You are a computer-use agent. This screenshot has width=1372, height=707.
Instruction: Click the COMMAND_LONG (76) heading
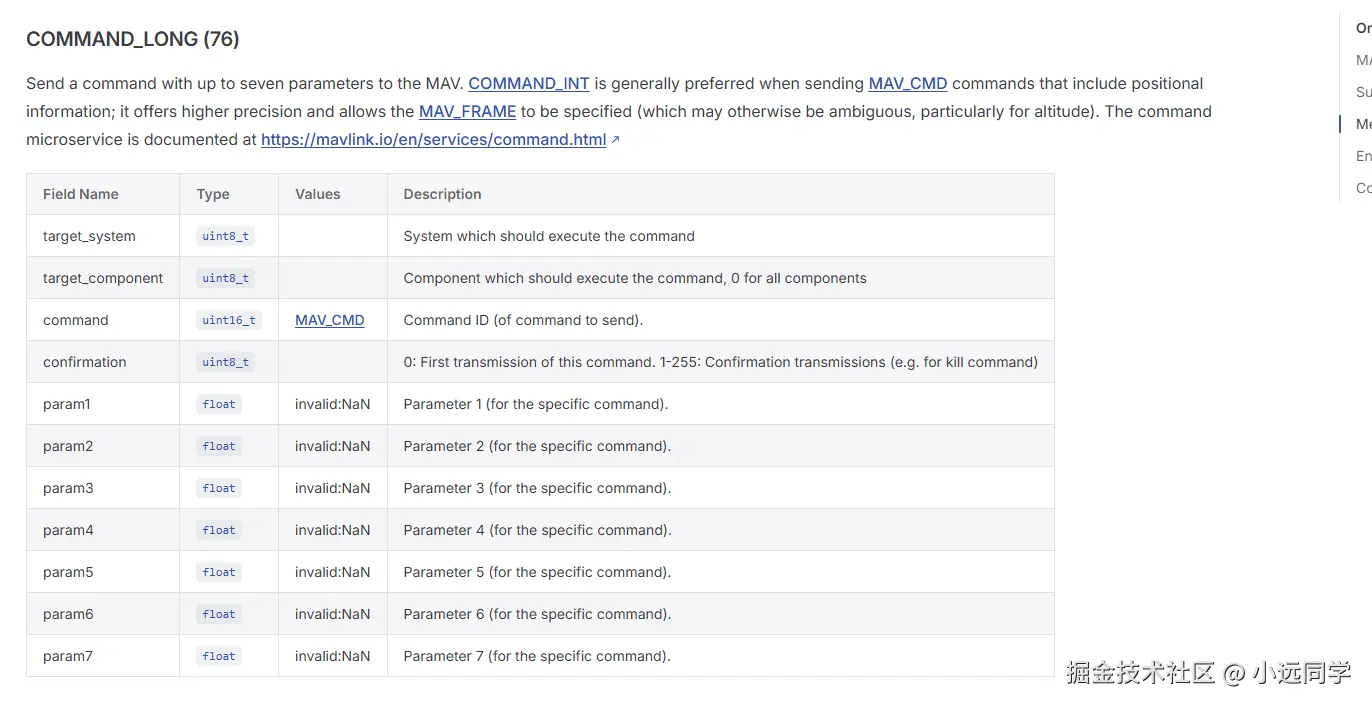point(132,39)
